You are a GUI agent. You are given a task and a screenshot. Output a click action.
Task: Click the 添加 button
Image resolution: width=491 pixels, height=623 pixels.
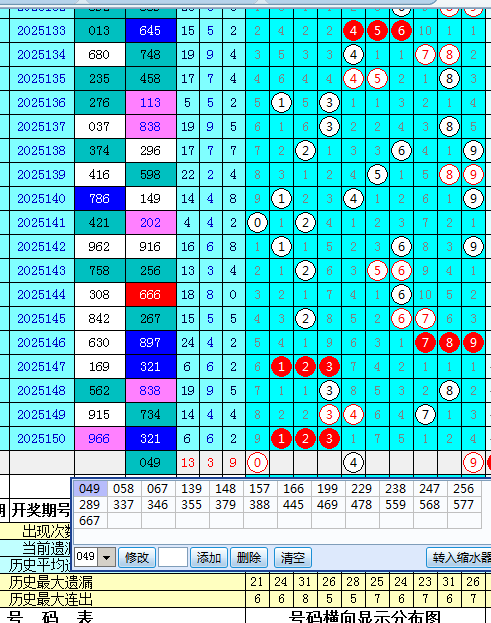(x=209, y=557)
